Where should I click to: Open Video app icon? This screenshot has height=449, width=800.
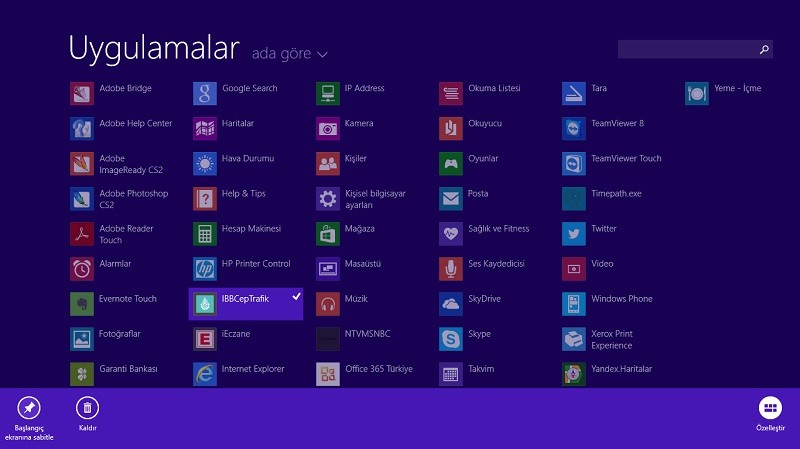click(573, 269)
